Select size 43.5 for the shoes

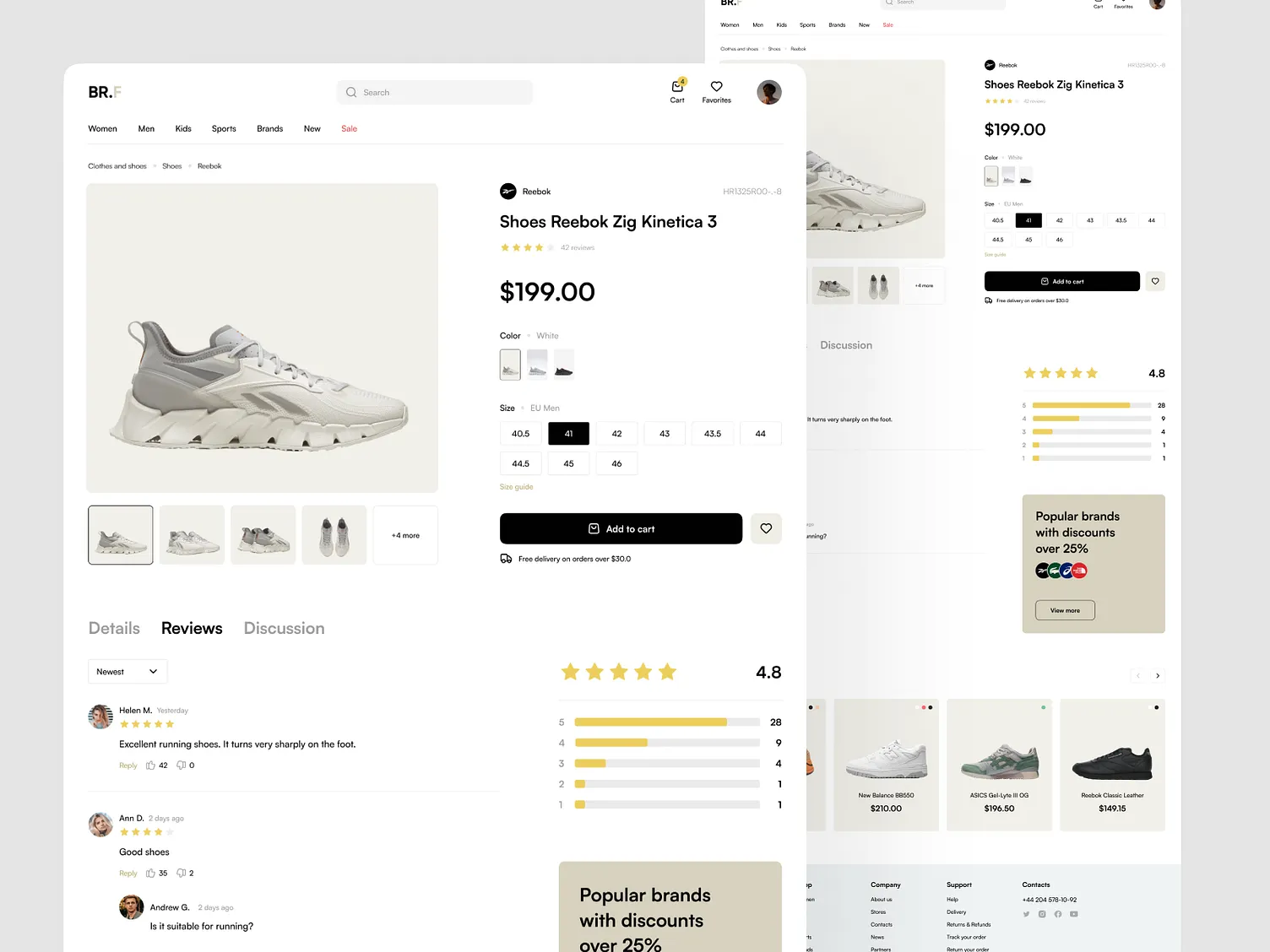pyautogui.click(x=713, y=433)
